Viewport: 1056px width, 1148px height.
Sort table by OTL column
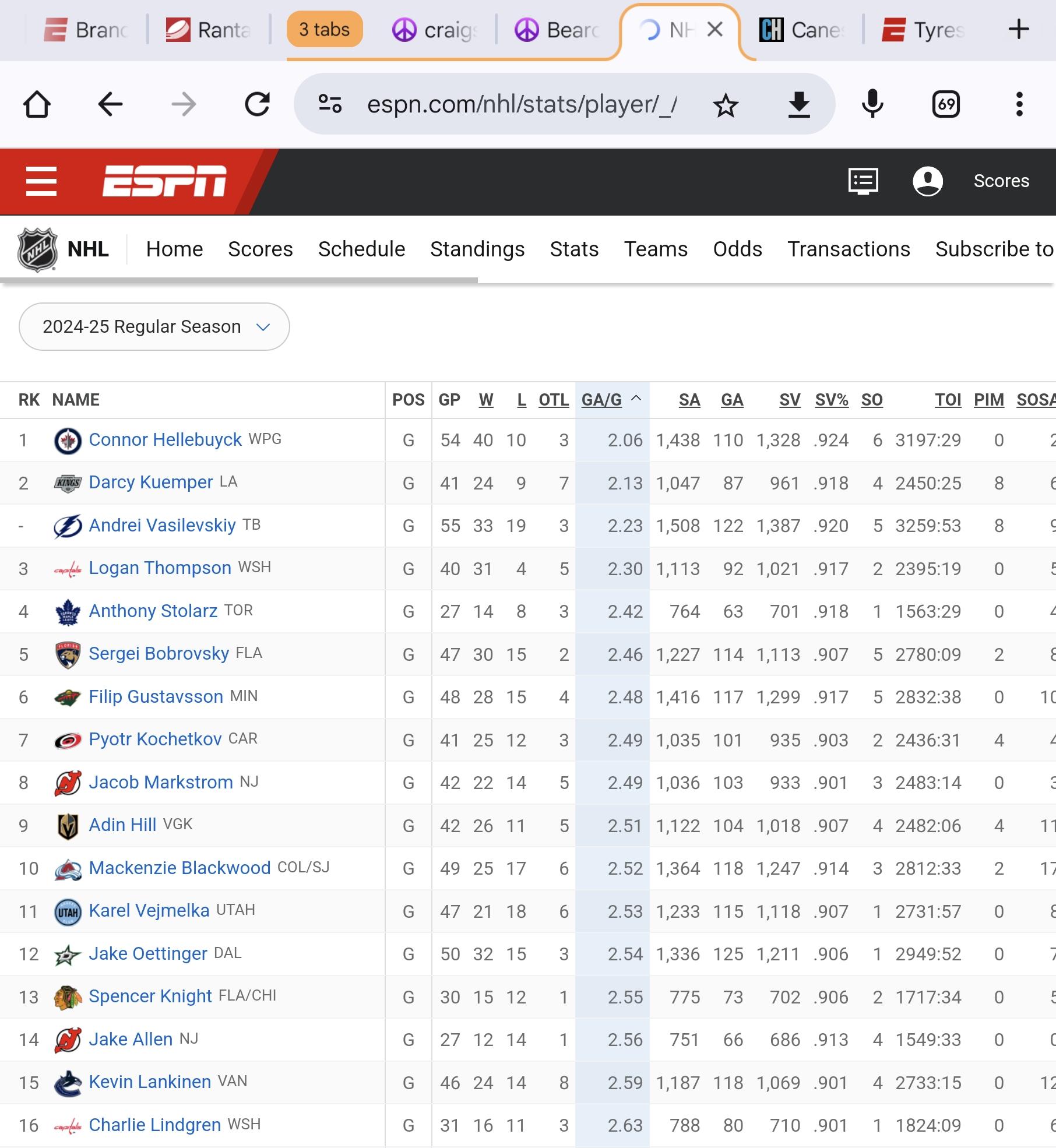(554, 400)
